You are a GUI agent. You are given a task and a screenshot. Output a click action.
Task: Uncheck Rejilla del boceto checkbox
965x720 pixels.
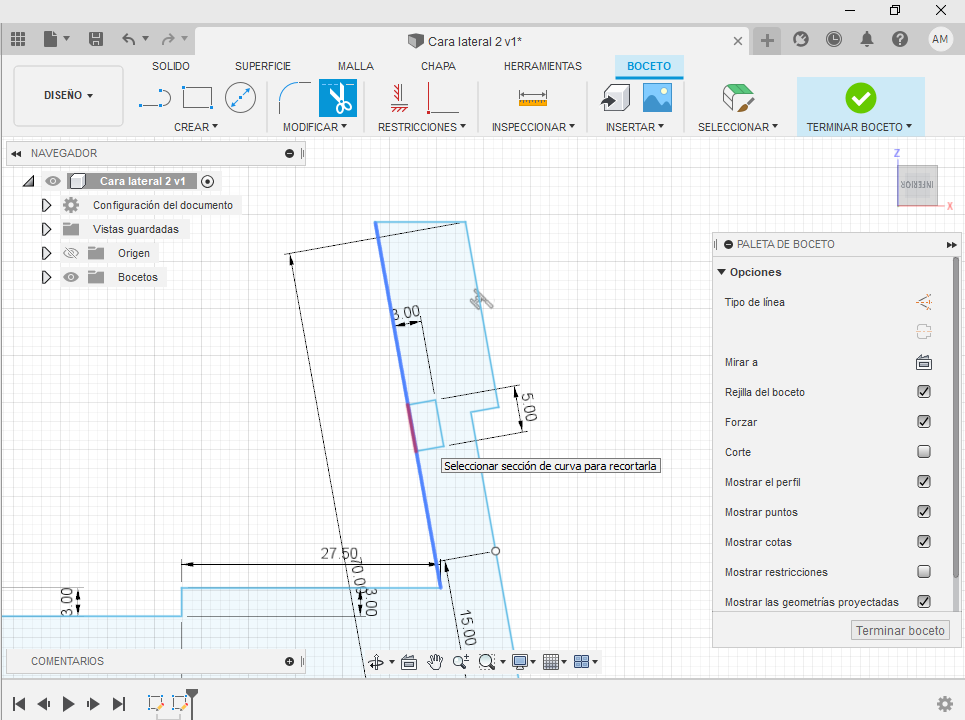pyautogui.click(x=924, y=392)
